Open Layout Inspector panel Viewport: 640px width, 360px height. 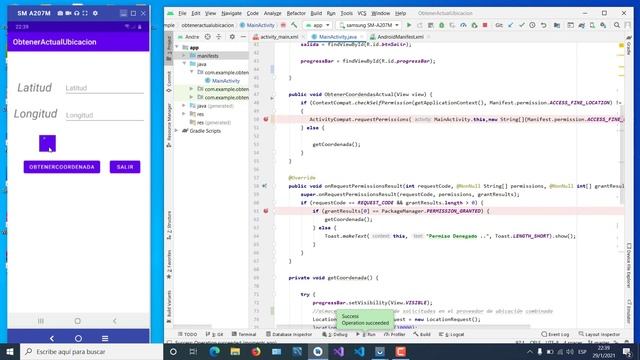pos(599,334)
